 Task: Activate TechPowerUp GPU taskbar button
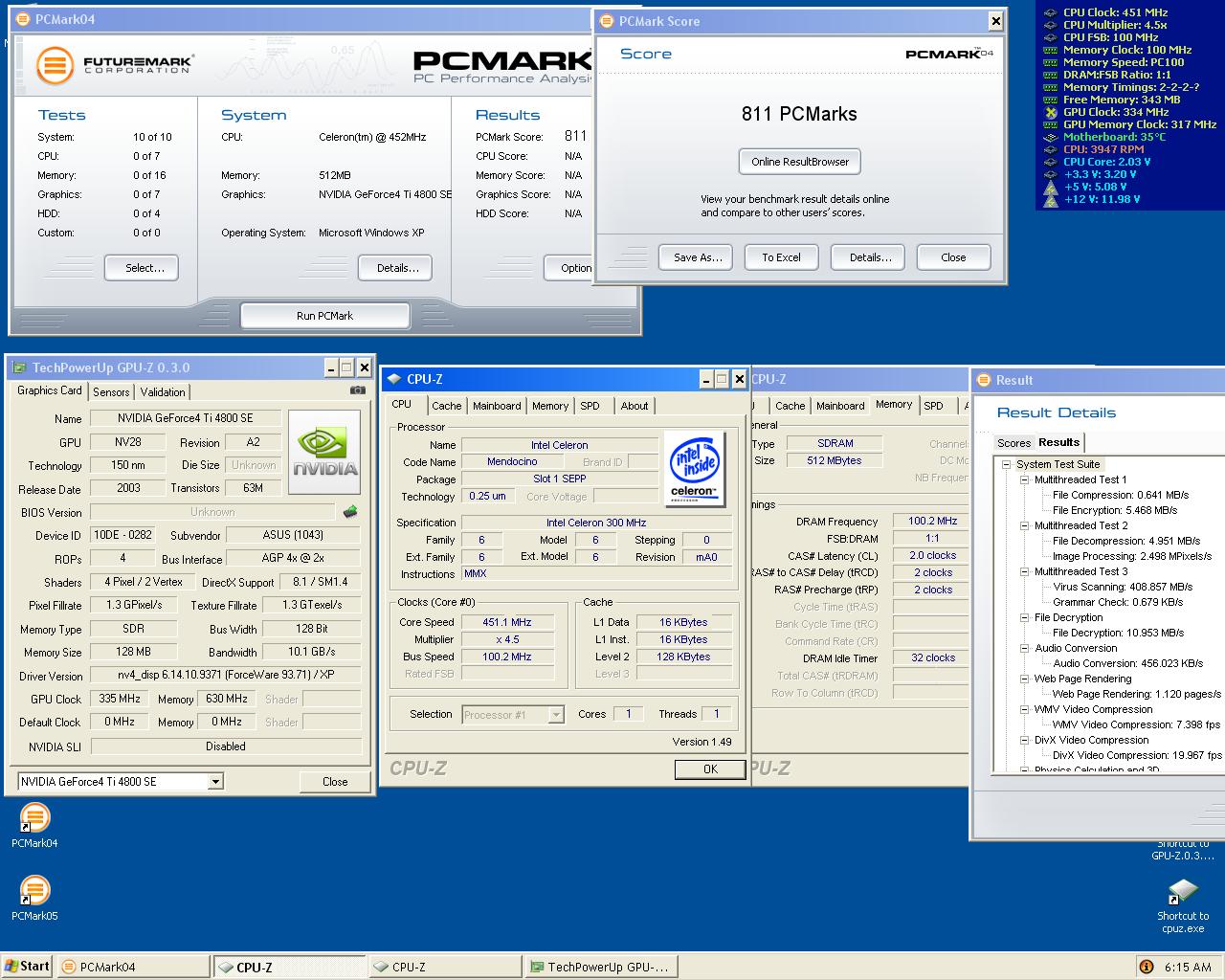tap(601, 967)
